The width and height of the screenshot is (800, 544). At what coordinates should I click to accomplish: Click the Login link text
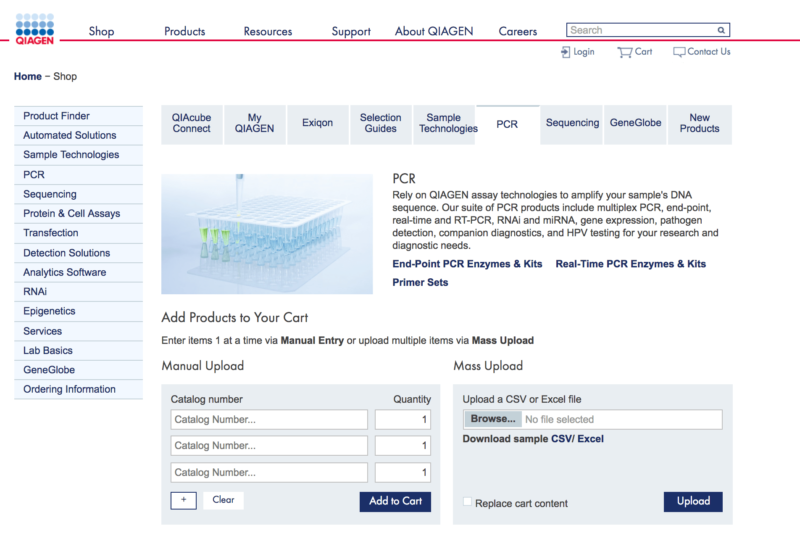coord(584,52)
